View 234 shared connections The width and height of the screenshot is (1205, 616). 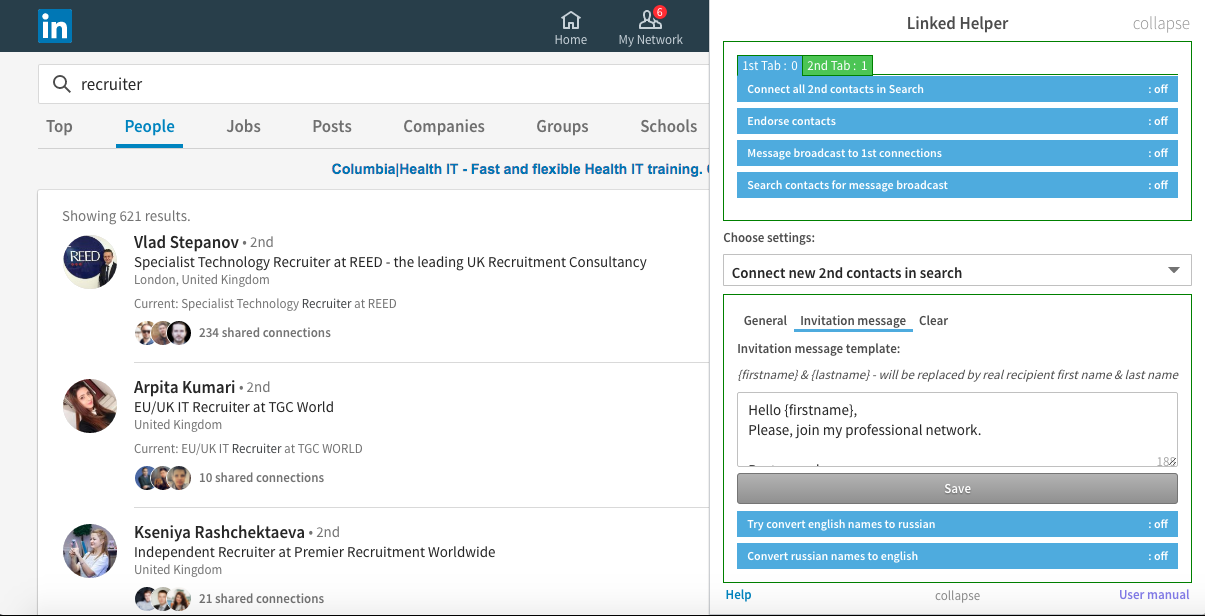point(264,333)
